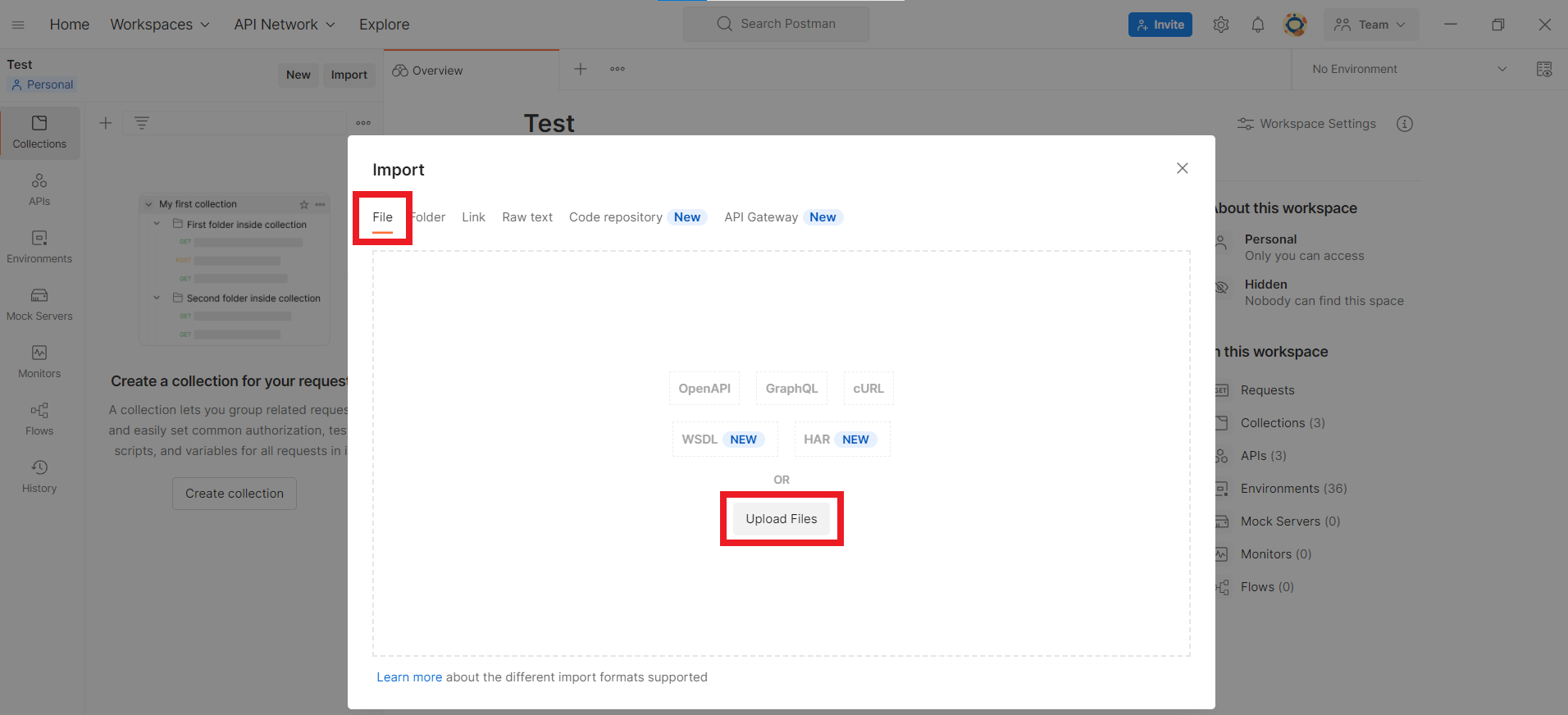Click the OpenAPI format tag
The height and width of the screenshot is (715, 1568).
(x=704, y=389)
